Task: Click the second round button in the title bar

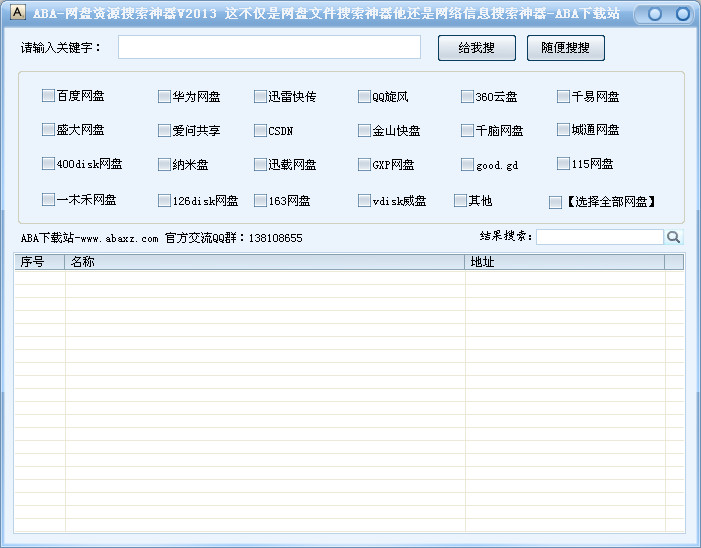Action: coord(682,14)
